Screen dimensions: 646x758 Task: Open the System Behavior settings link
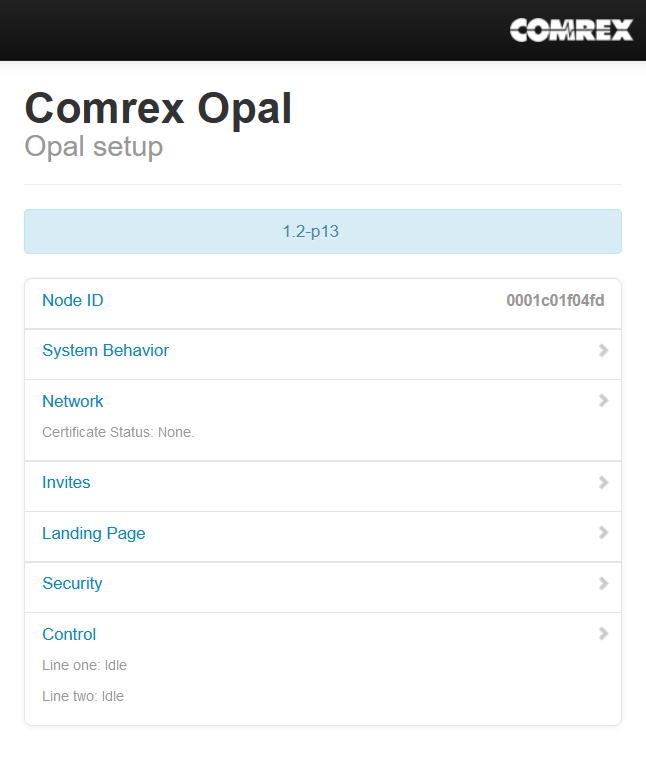[x=105, y=350]
